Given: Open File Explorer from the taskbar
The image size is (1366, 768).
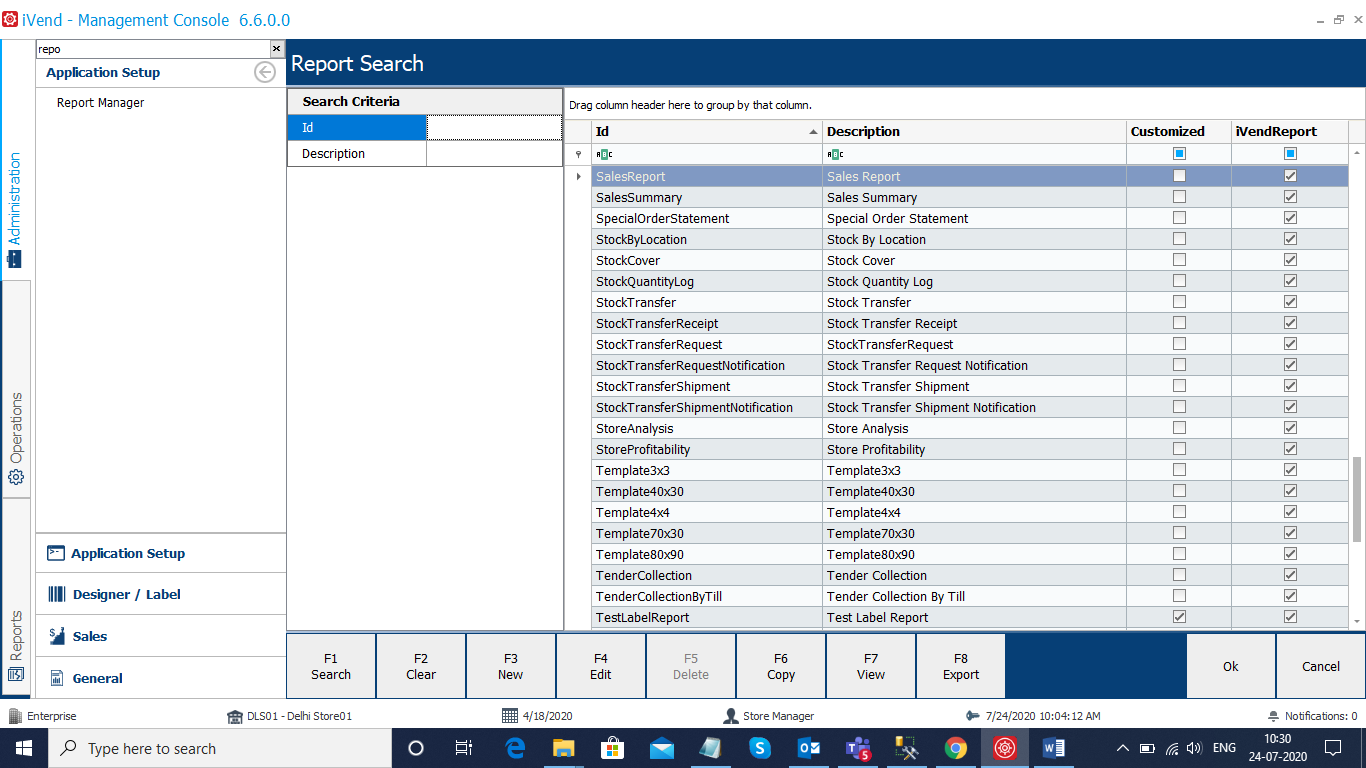Looking at the screenshot, I should (x=564, y=748).
